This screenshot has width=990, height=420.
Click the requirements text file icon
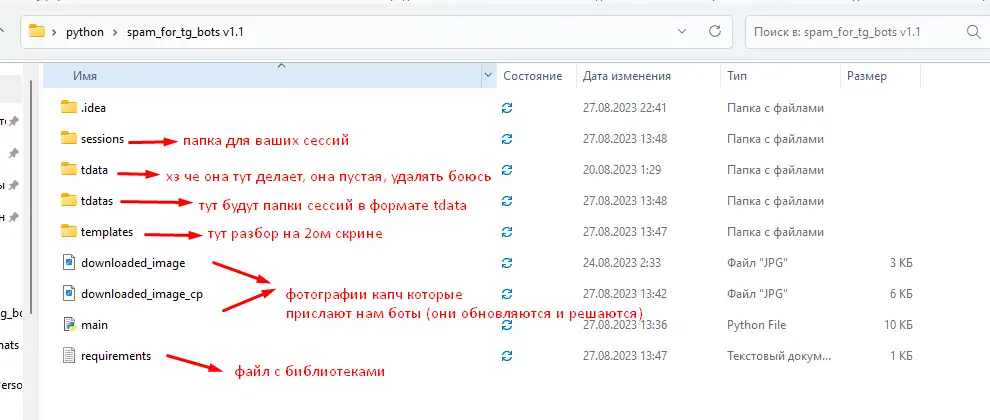(x=68, y=355)
